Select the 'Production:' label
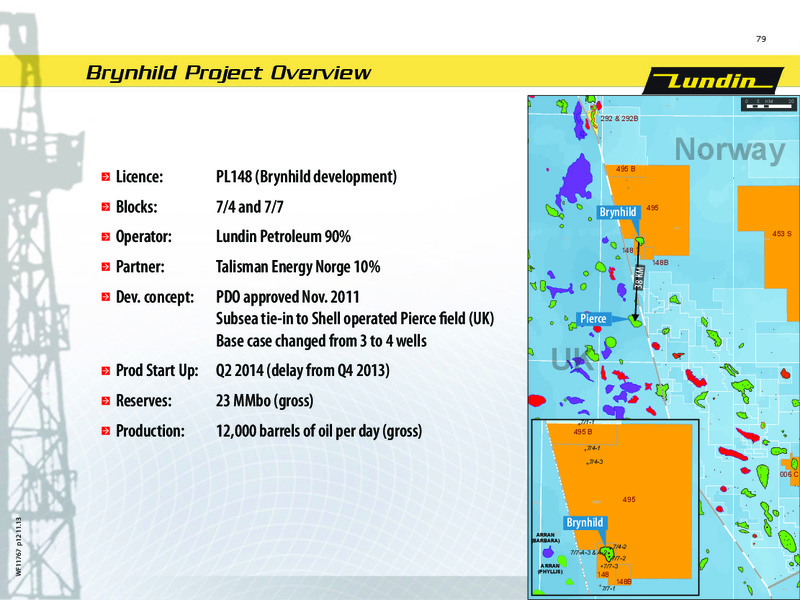Screen dimensions: 800x600 [150, 431]
